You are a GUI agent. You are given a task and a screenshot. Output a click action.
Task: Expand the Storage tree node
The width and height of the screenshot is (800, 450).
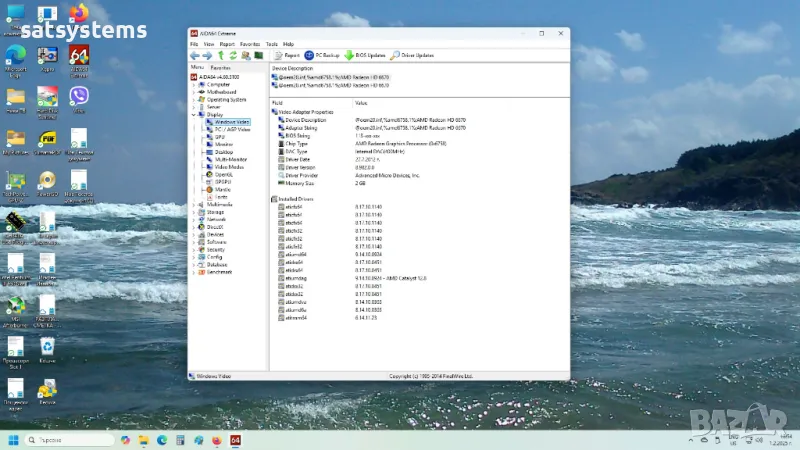(194, 212)
